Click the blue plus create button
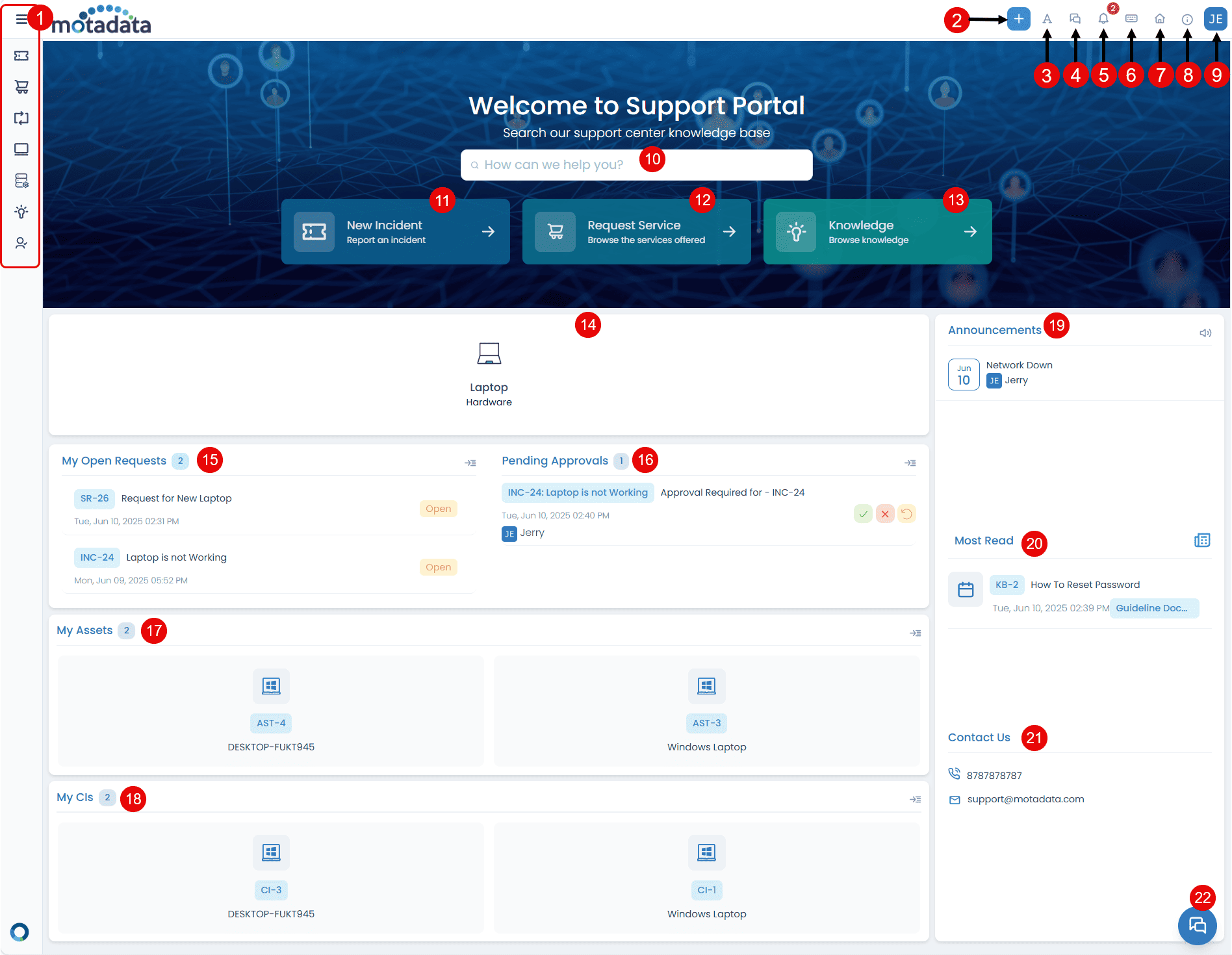Viewport: 1232px width, 955px height. pyautogui.click(x=1018, y=19)
